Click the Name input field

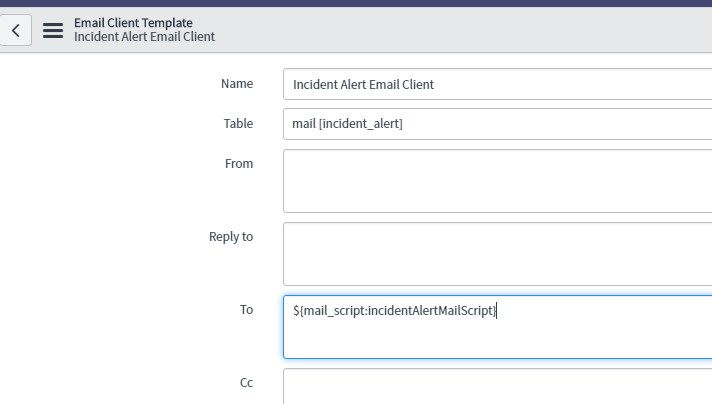click(x=497, y=84)
